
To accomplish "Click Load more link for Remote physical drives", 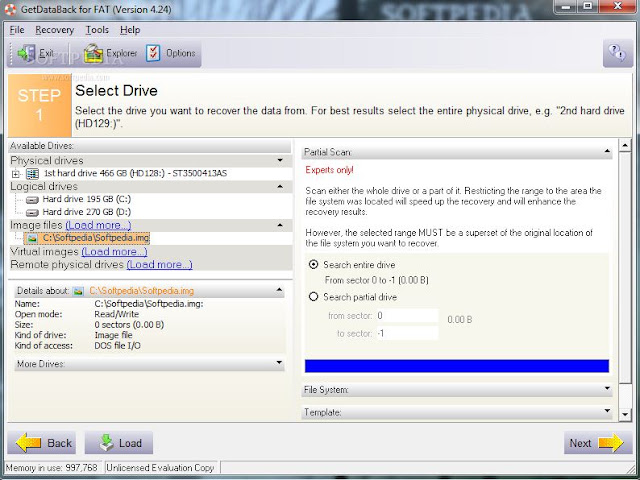I will [160, 264].
